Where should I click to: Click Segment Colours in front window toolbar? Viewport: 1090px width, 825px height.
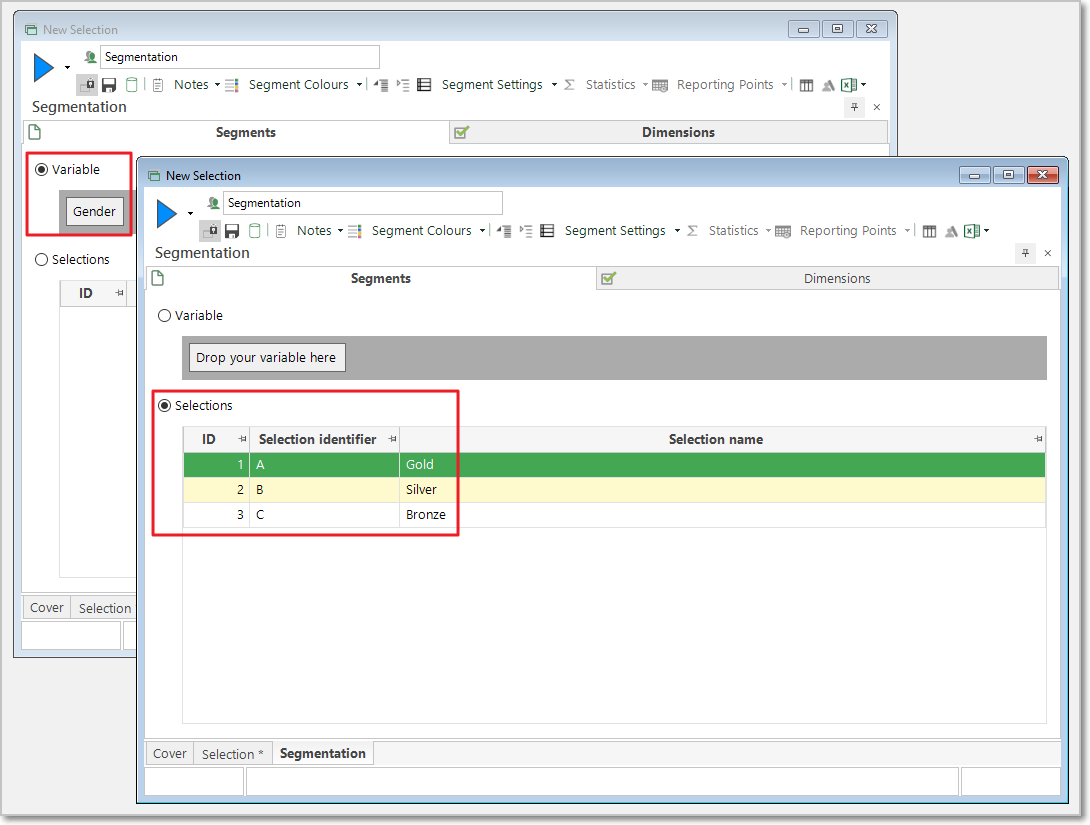(421, 231)
